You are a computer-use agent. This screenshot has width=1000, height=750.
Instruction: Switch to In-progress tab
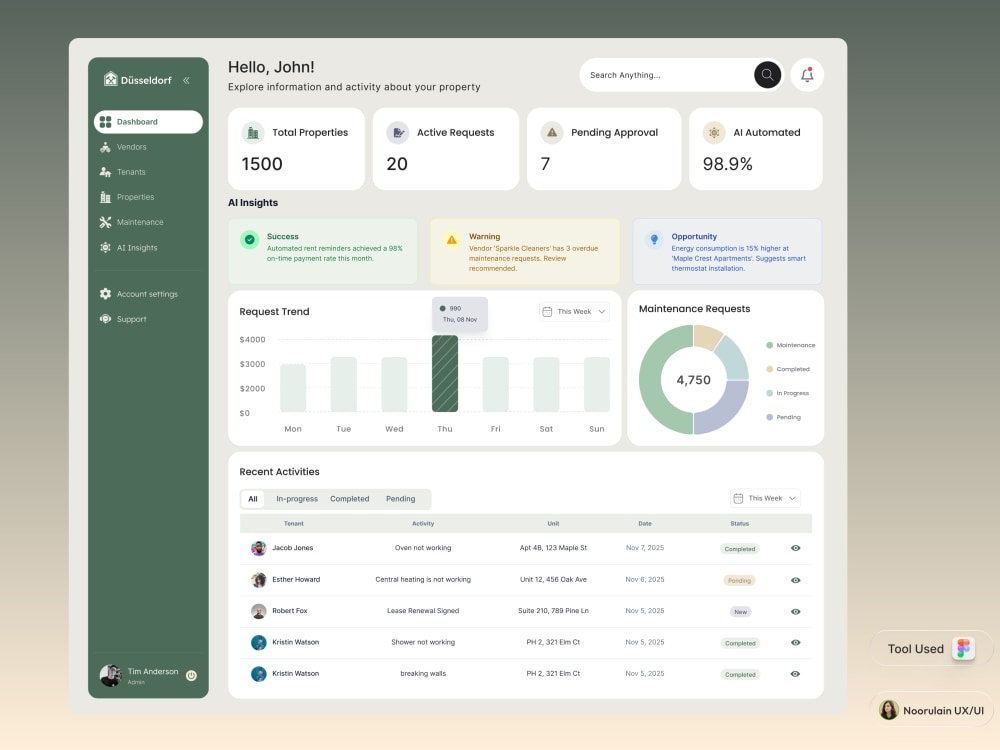tap(297, 499)
